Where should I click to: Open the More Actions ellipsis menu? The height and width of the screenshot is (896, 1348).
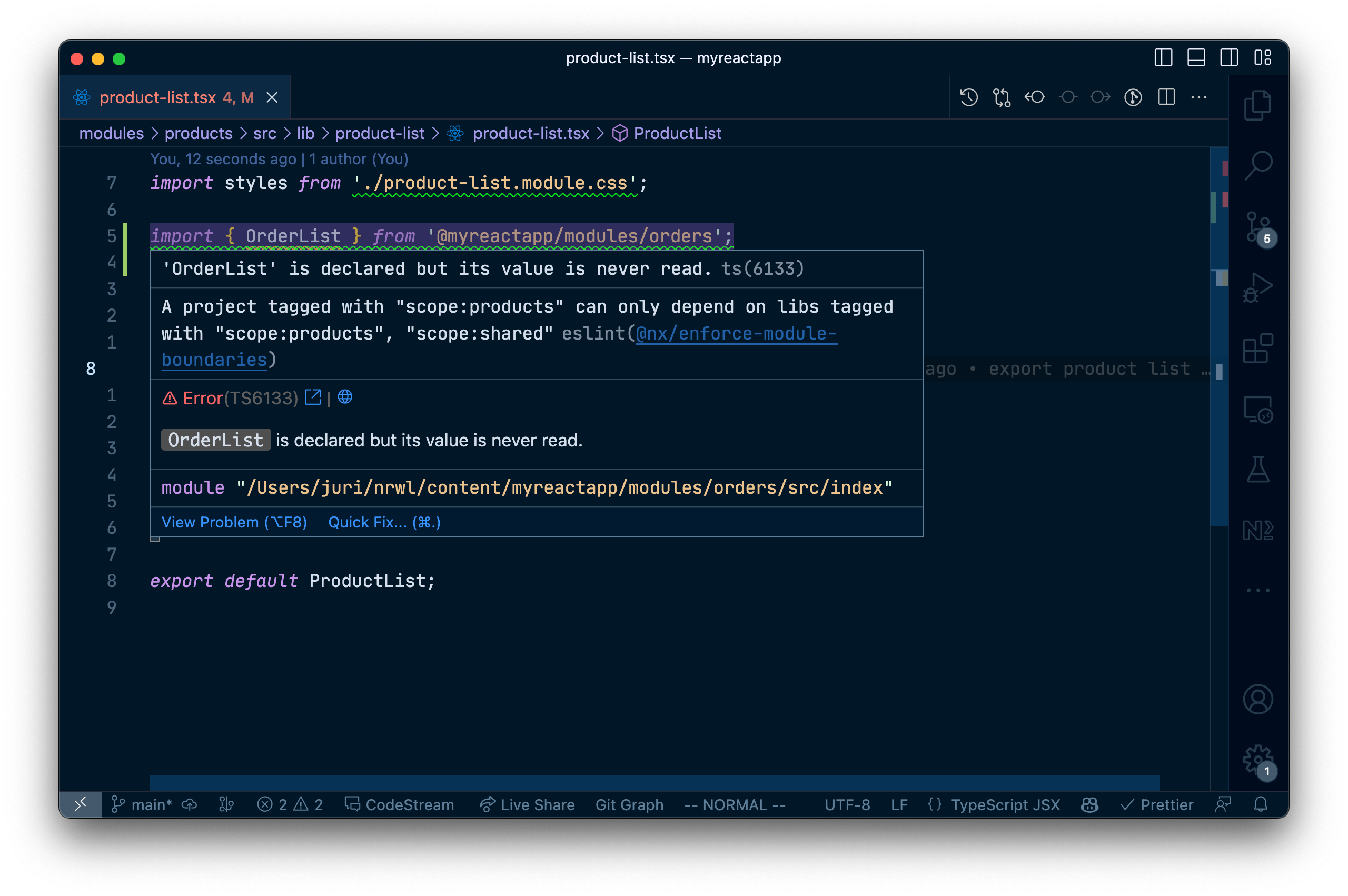point(1198,97)
